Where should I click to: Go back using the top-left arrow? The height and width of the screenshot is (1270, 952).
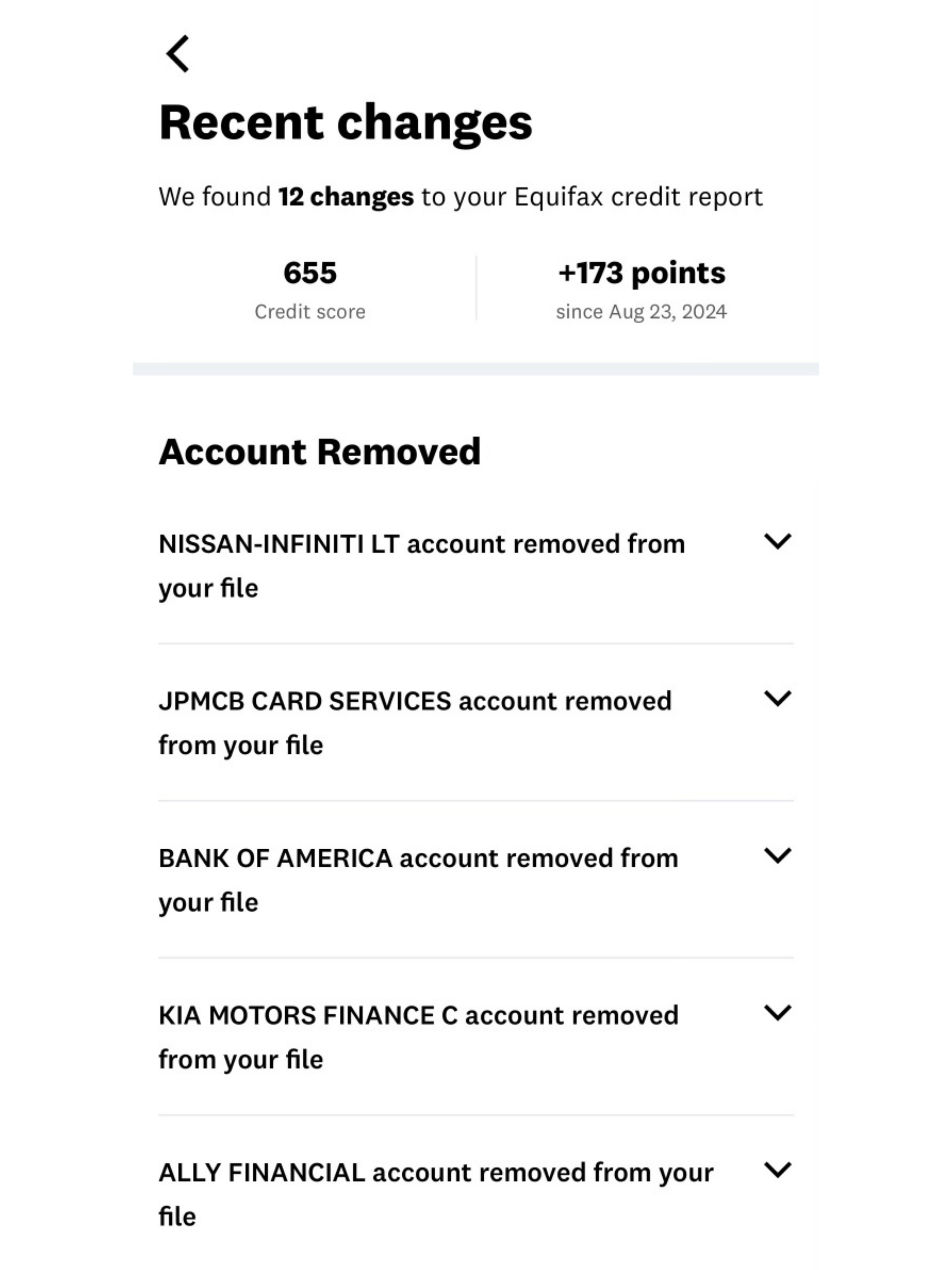tap(177, 54)
